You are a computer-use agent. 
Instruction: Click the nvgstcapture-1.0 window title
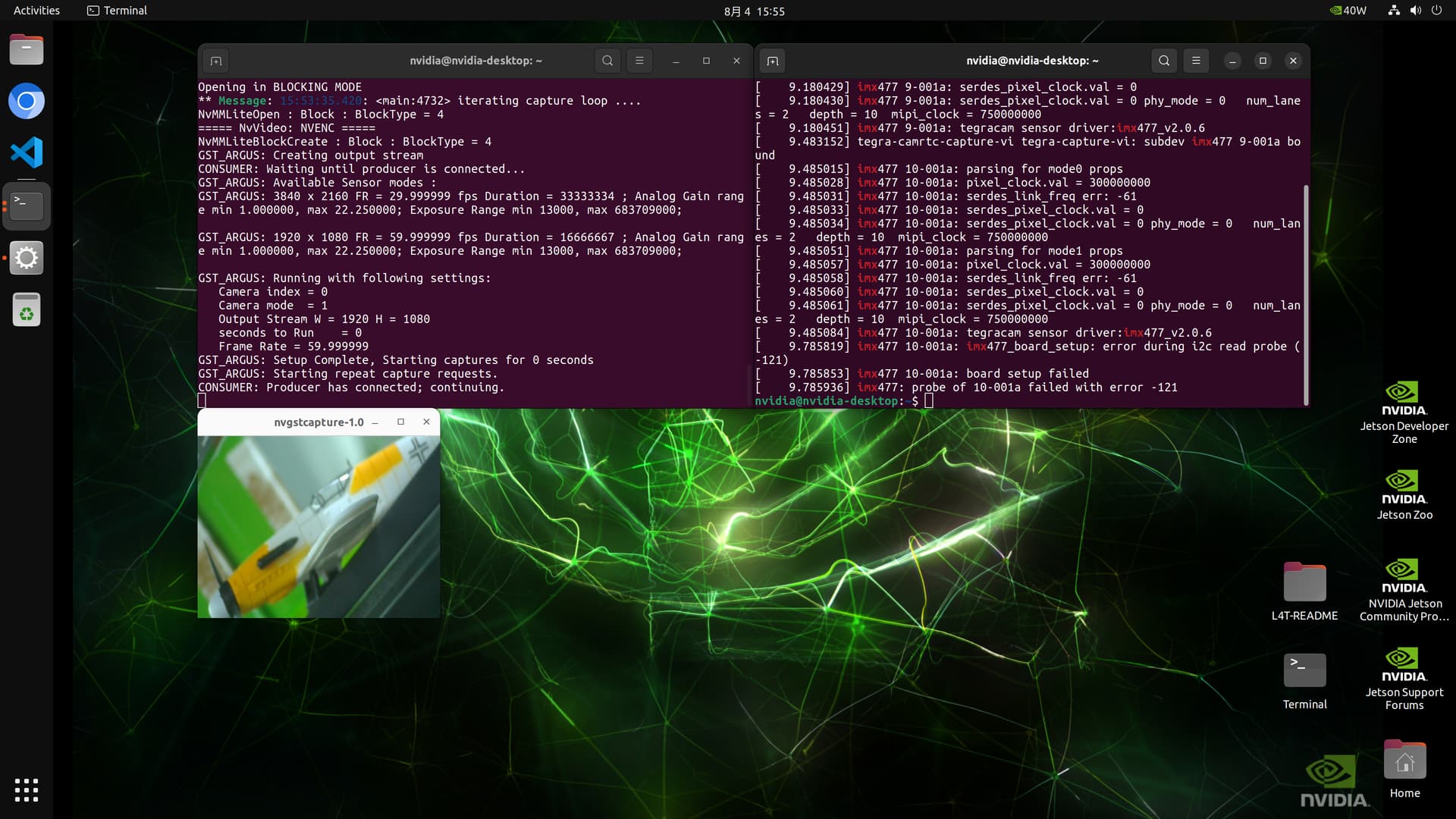tap(318, 422)
